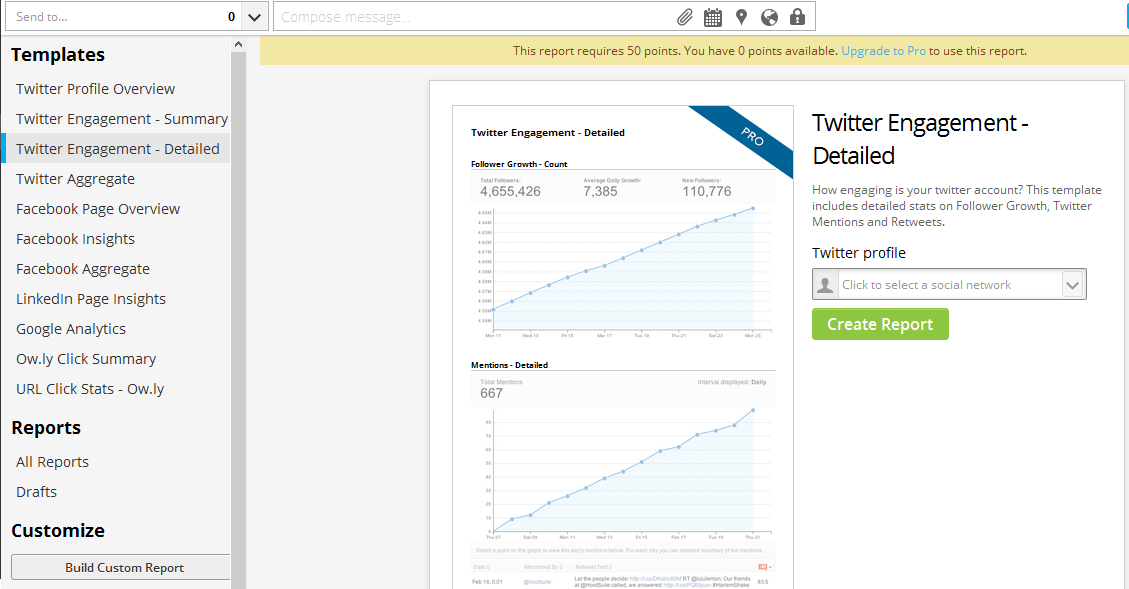Click the Templates heading

(58, 55)
